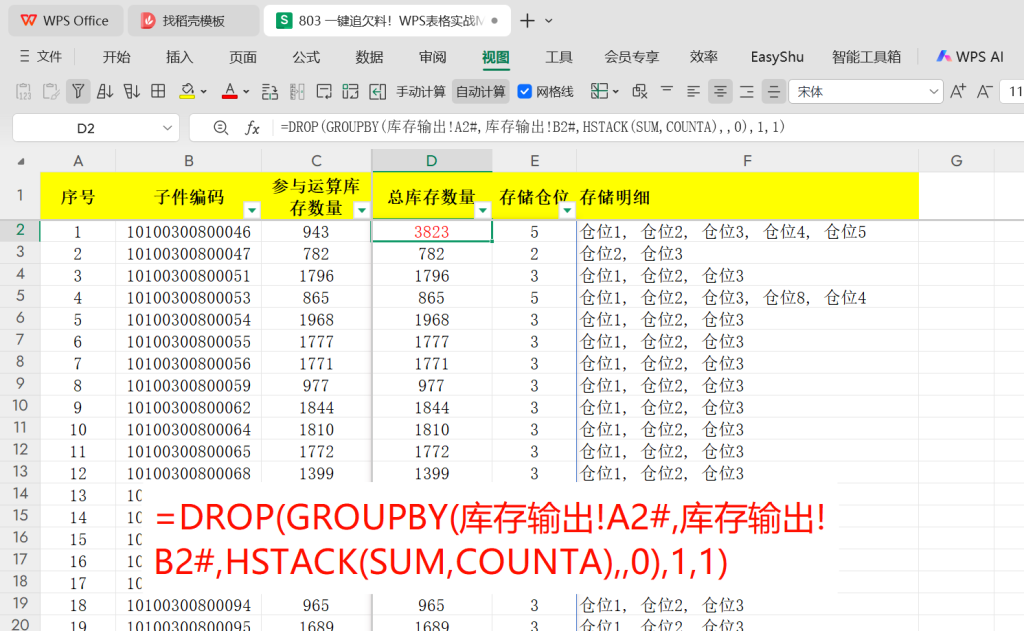The width and height of the screenshot is (1024, 631).
Task: Open filter dropdown on 存储仓位 header
Action: click(x=567, y=210)
